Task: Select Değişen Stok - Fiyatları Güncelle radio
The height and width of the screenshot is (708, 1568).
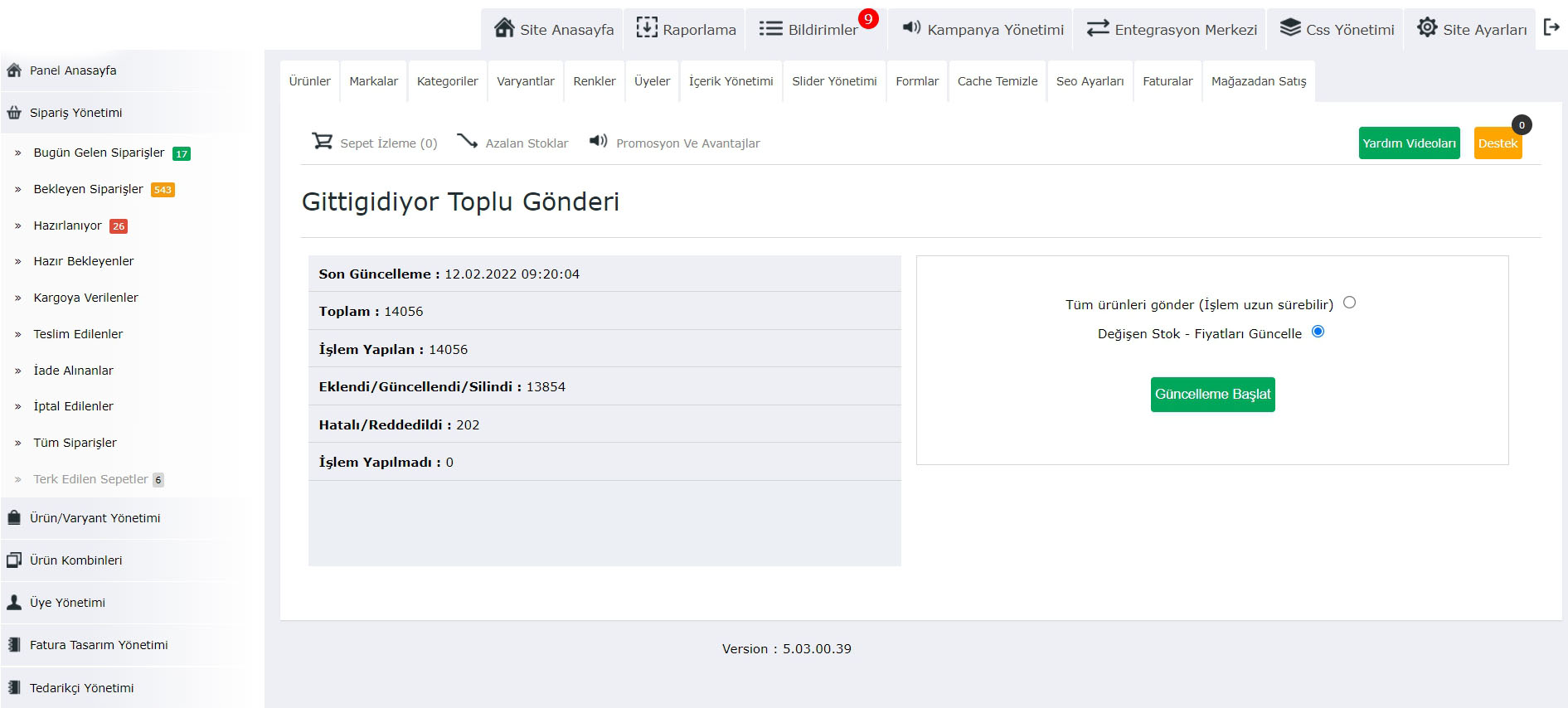Action: pos(1318,332)
